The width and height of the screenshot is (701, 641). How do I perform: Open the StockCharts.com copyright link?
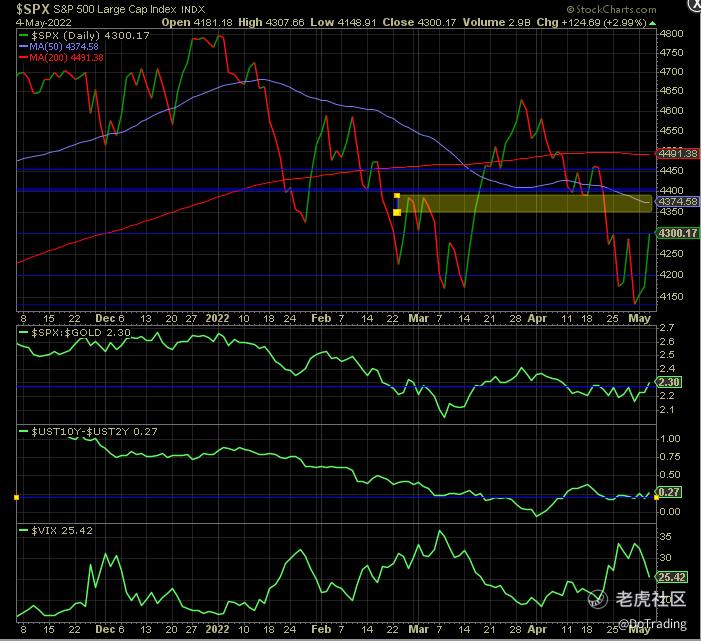pyautogui.click(x=611, y=9)
